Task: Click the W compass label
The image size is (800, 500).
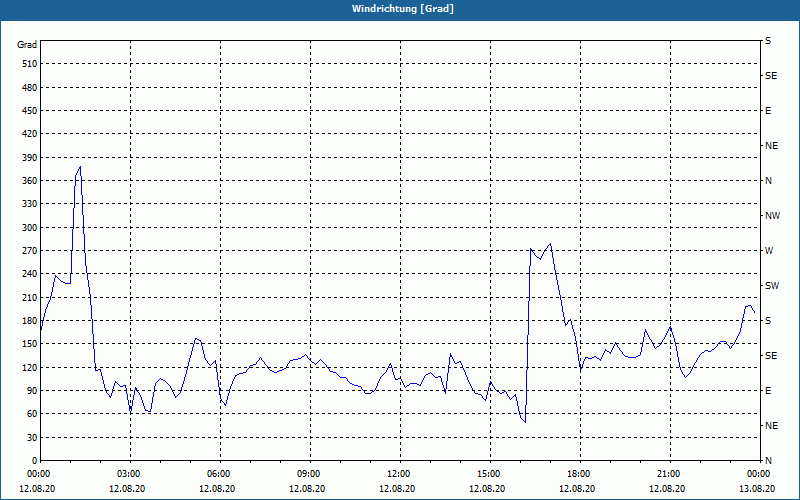Action: pyautogui.click(x=769, y=251)
